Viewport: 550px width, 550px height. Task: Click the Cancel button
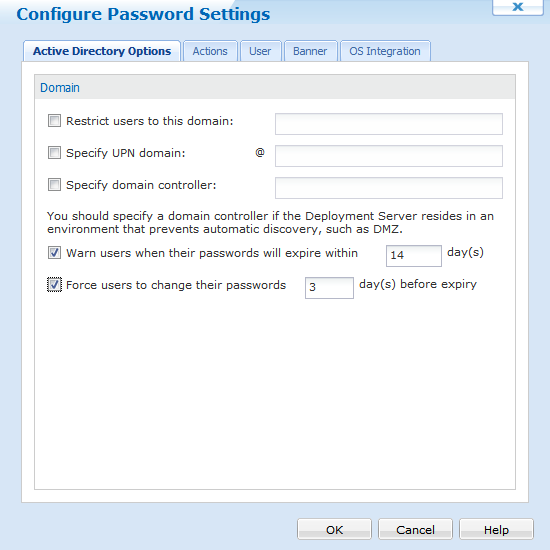[415, 529]
